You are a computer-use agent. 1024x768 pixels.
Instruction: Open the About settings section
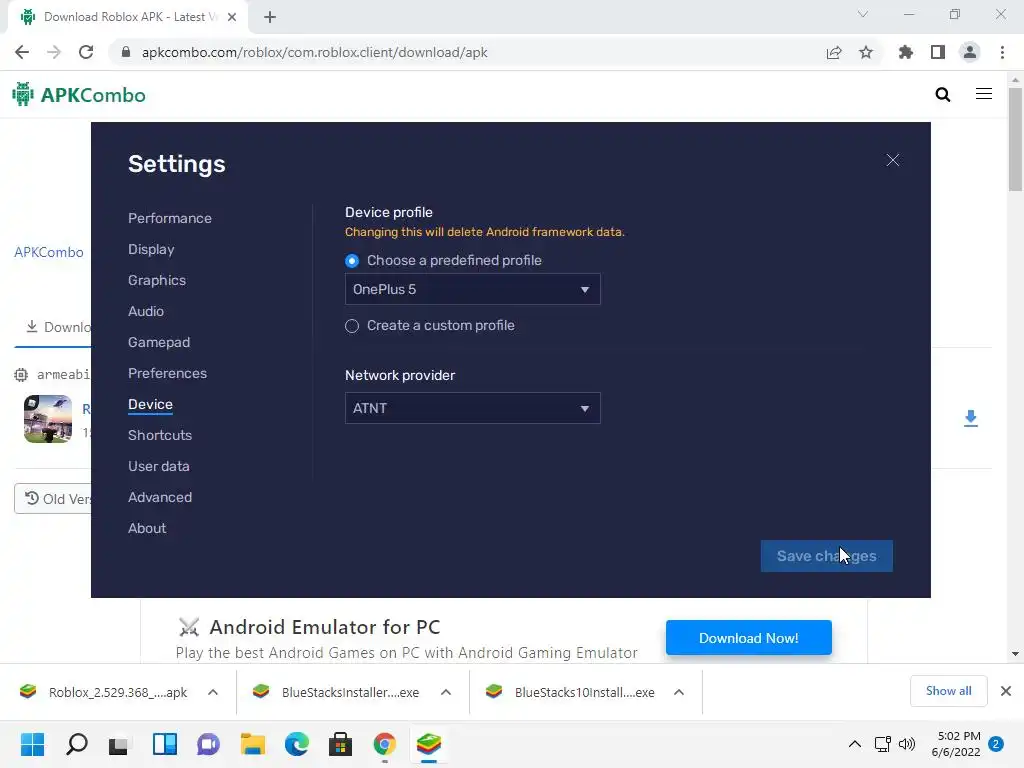click(147, 528)
